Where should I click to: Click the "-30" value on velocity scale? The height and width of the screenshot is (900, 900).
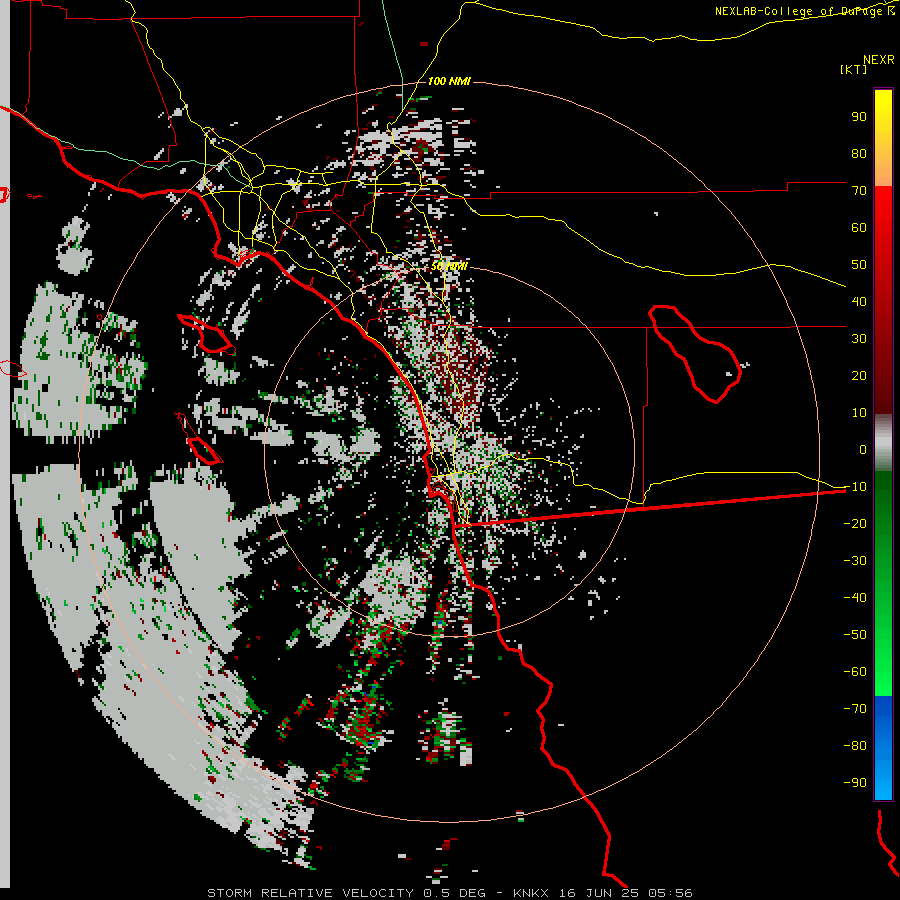pyautogui.click(x=855, y=561)
